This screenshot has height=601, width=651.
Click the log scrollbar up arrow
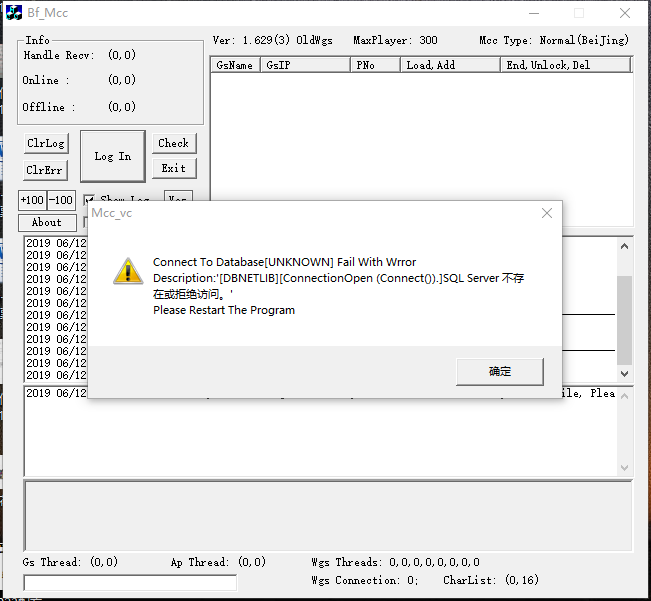click(x=624, y=246)
